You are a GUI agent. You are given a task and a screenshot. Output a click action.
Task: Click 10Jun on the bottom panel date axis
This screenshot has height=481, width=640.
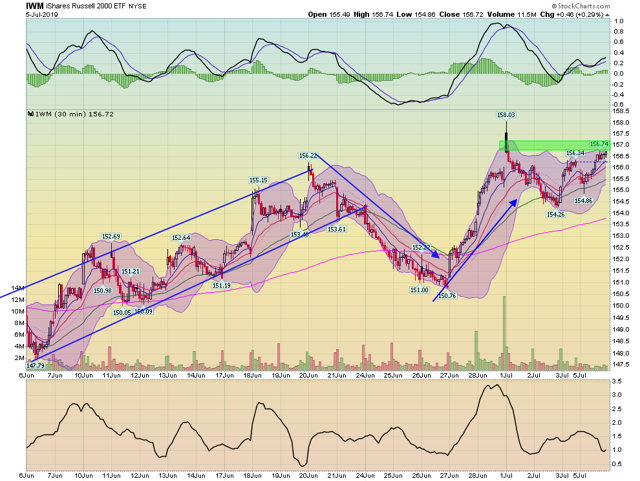(83, 476)
